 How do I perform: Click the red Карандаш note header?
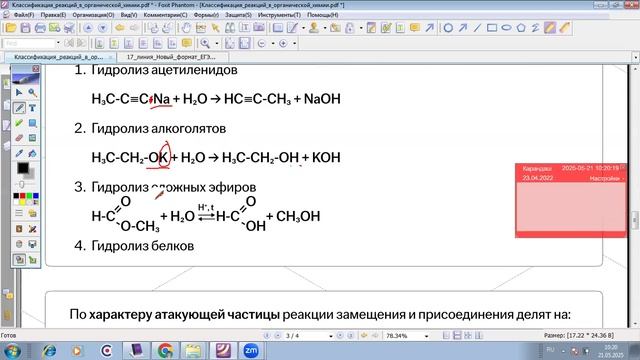pos(571,173)
